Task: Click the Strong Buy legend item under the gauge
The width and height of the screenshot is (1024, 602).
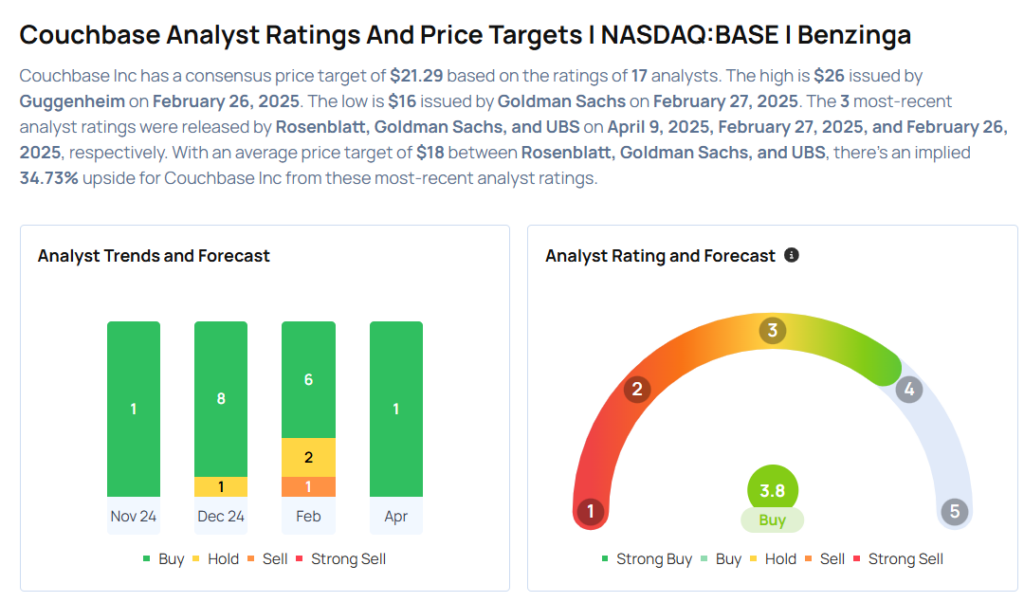Action: point(646,559)
